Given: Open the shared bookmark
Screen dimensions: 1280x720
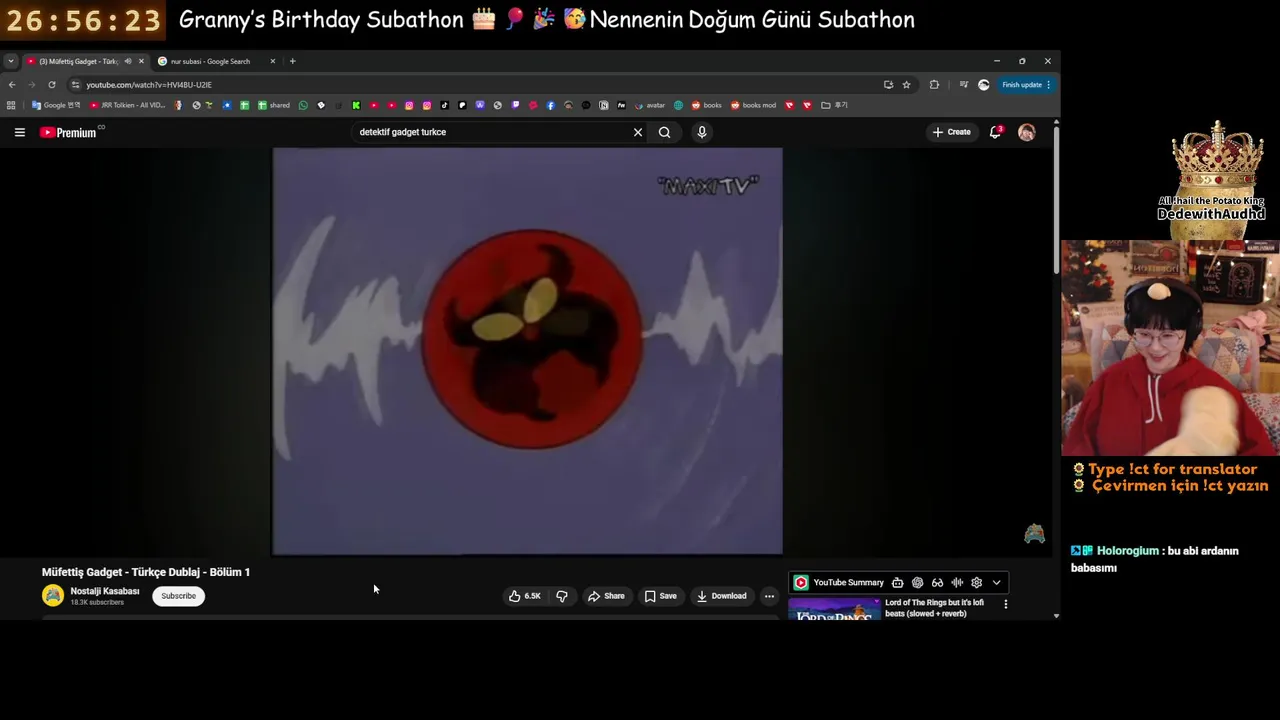Looking at the screenshot, I should click(273, 105).
